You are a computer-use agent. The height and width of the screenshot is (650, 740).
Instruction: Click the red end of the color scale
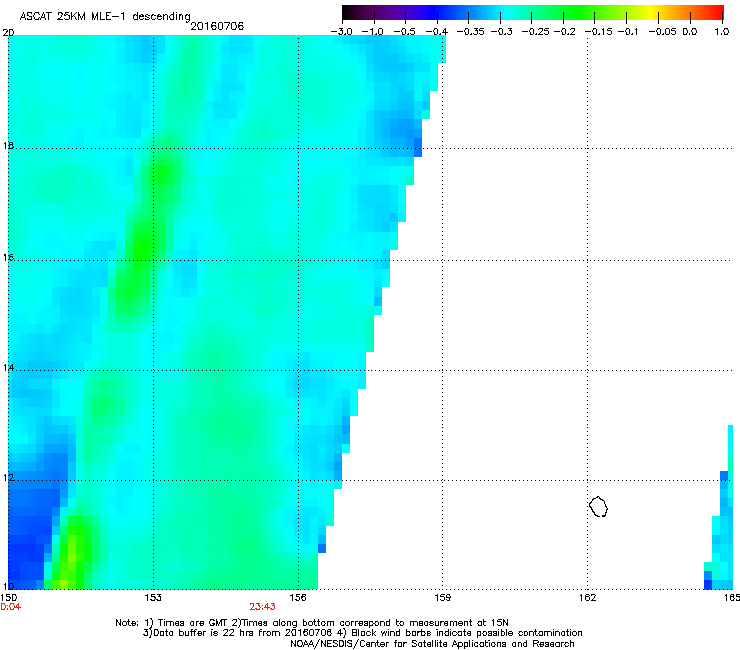715,12
